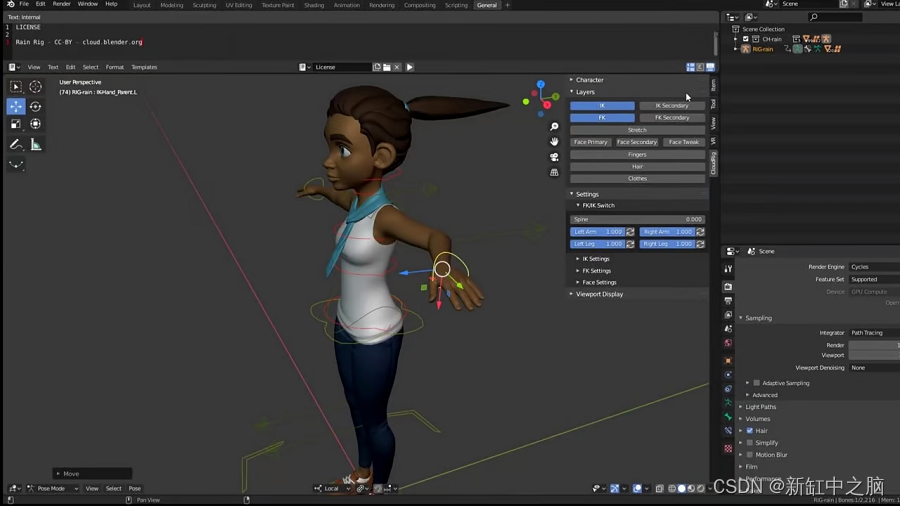This screenshot has height=506, width=900.
Task: Open the Pose Mode dropdown
Action: (x=53, y=489)
